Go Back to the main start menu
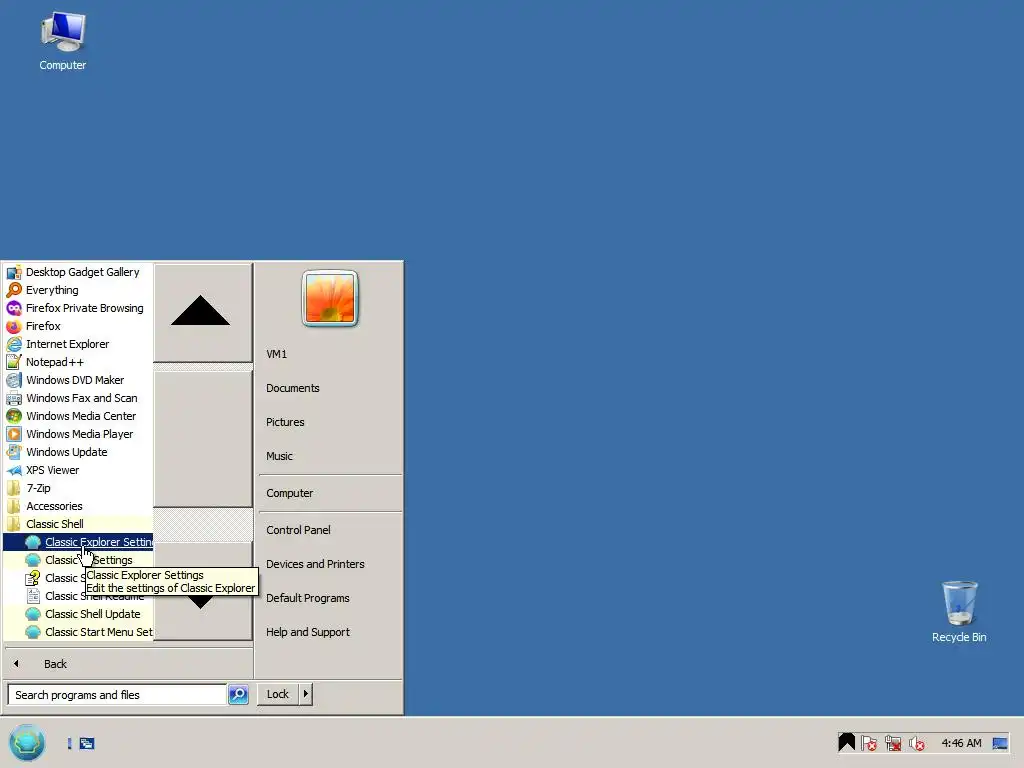This screenshot has height=768, width=1024. coord(129,664)
